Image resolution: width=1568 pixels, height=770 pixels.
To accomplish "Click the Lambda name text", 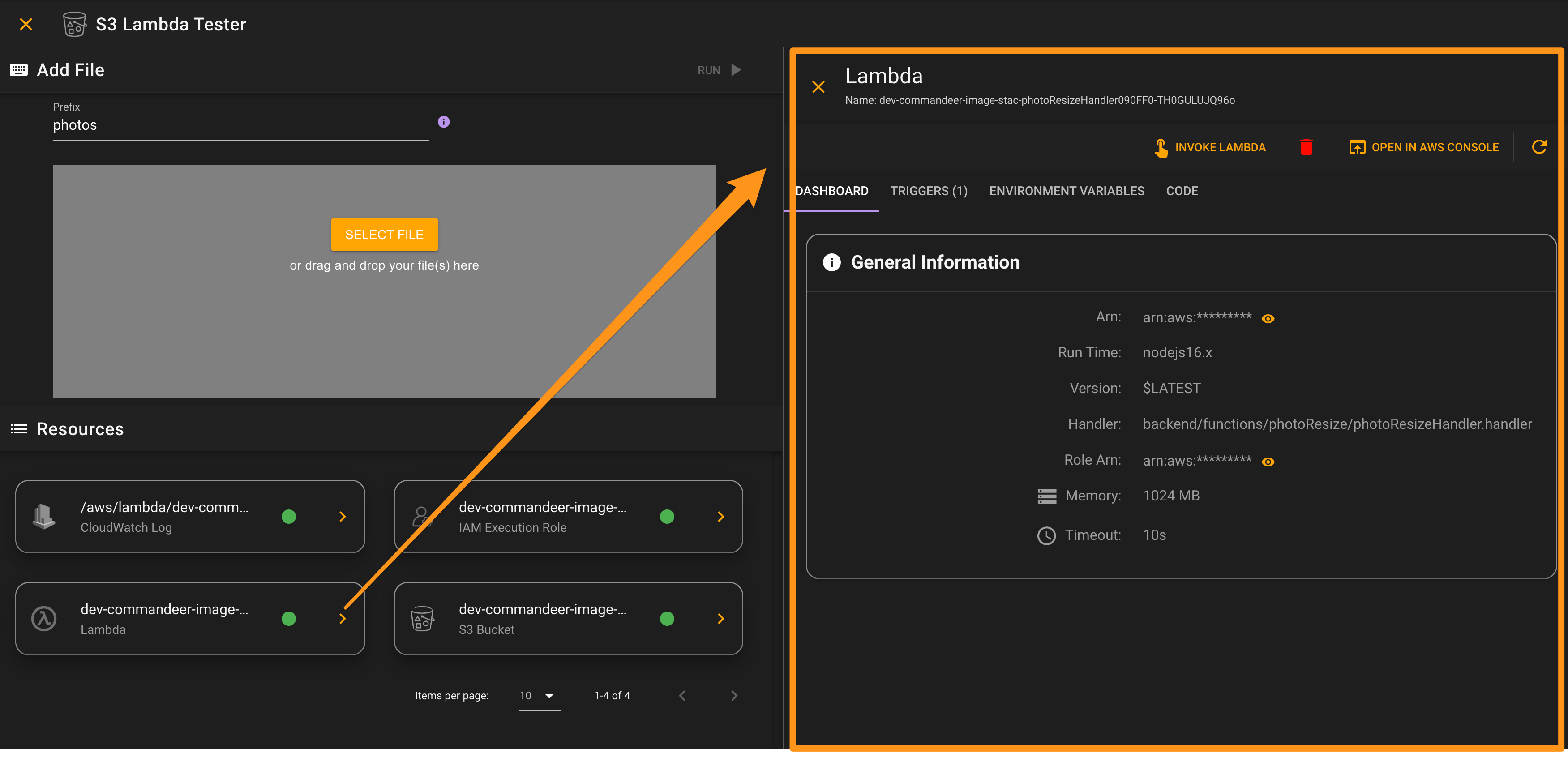I will point(1040,100).
